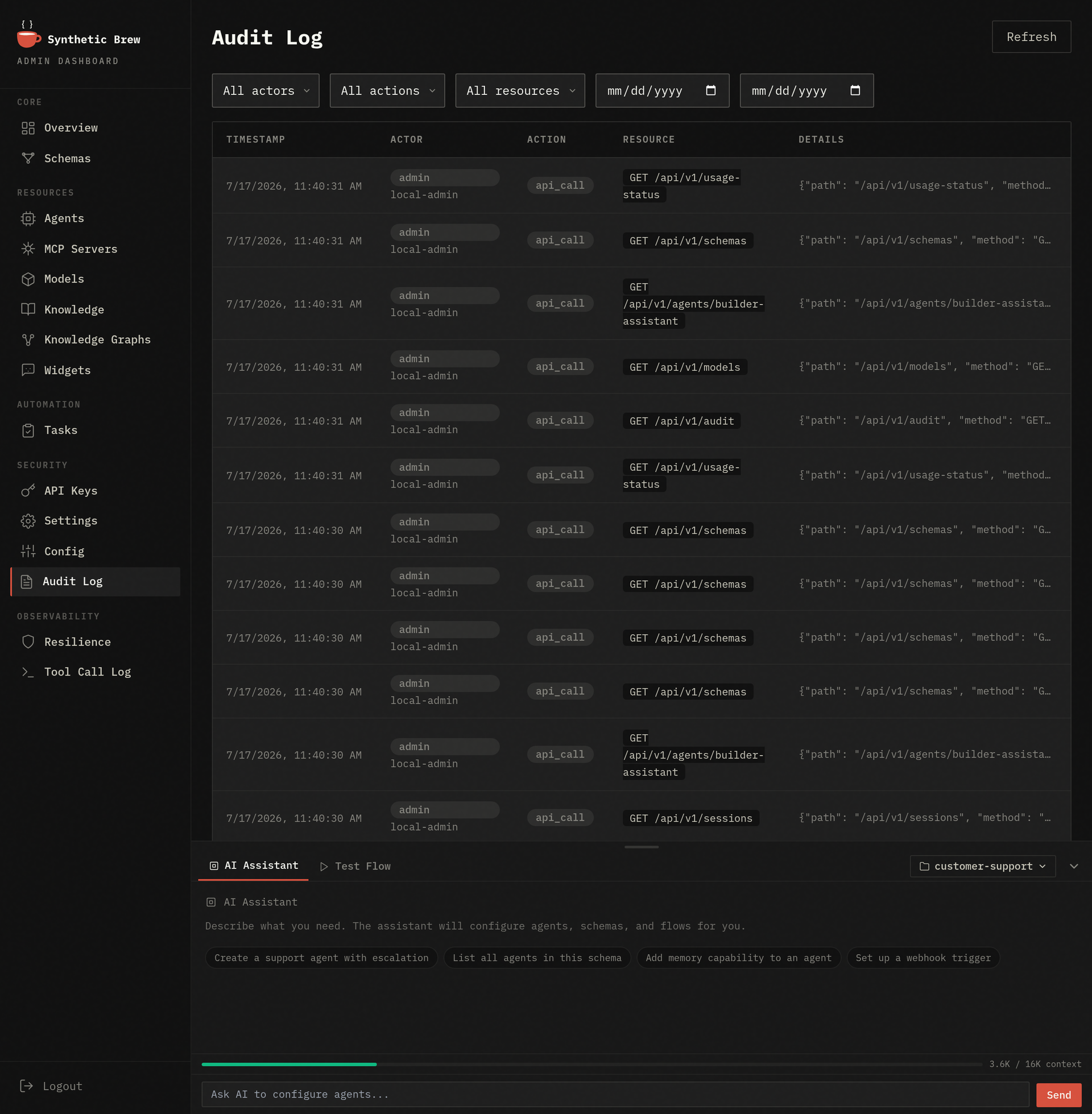The width and height of the screenshot is (1092, 1114).
Task: Focus the 'Ask AI to configure agents' input
Action: coord(615,1095)
